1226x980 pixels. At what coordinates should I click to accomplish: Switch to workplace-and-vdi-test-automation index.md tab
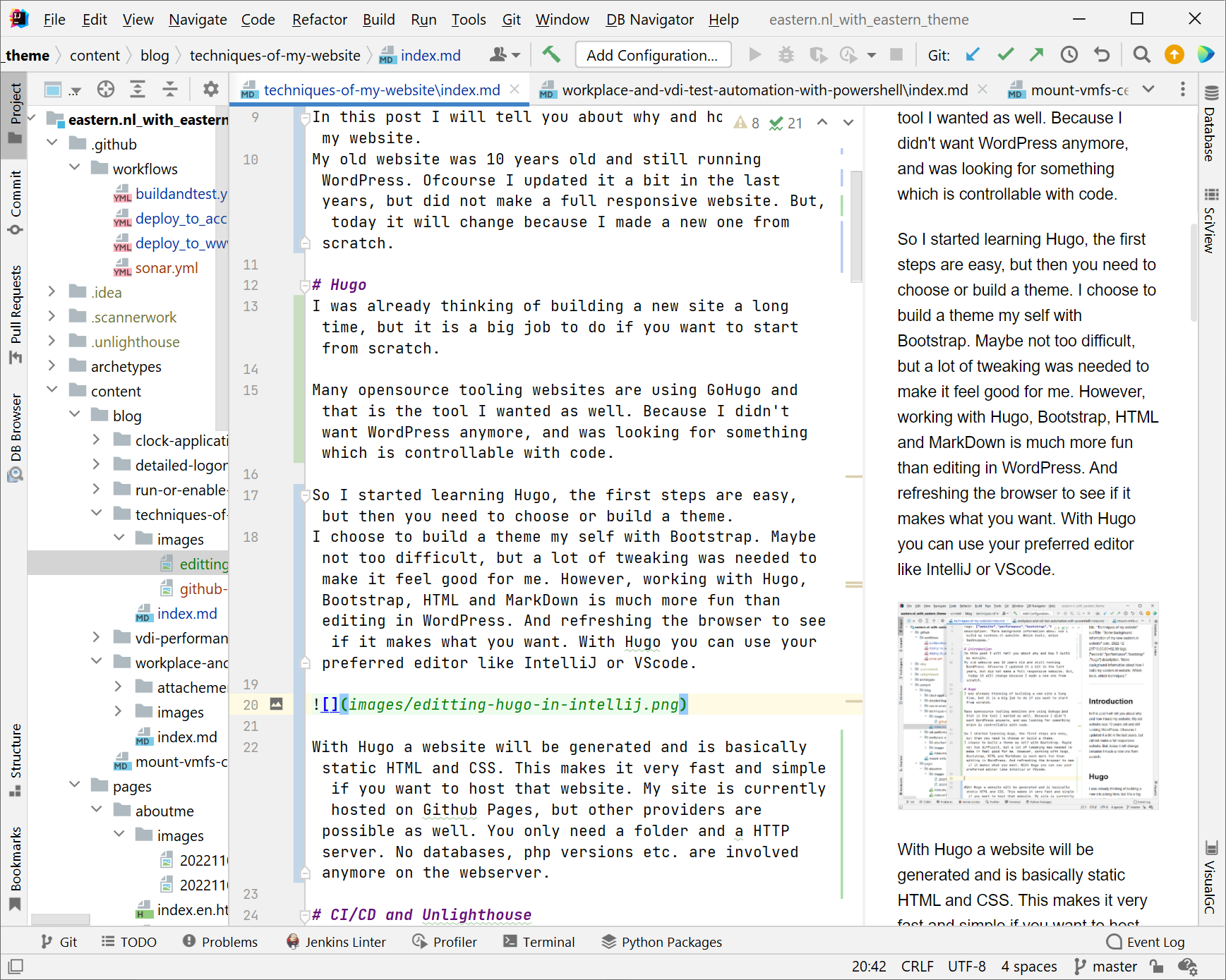(x=764, y=90)
